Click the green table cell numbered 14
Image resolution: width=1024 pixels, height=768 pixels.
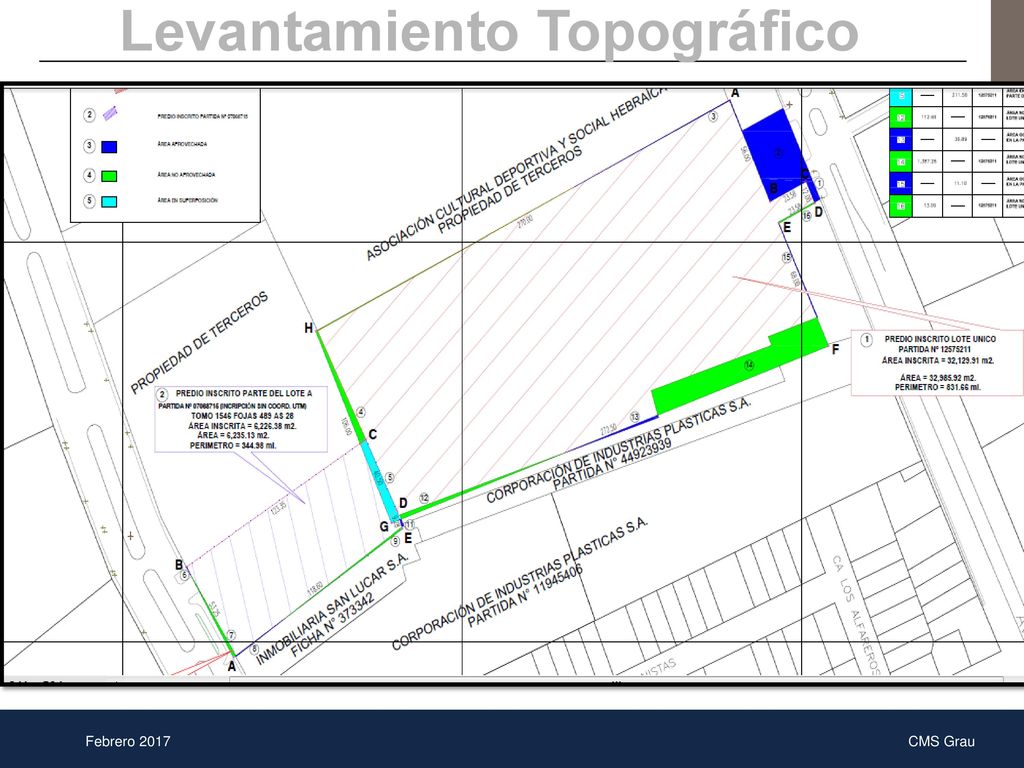click(x=901, y=162)
